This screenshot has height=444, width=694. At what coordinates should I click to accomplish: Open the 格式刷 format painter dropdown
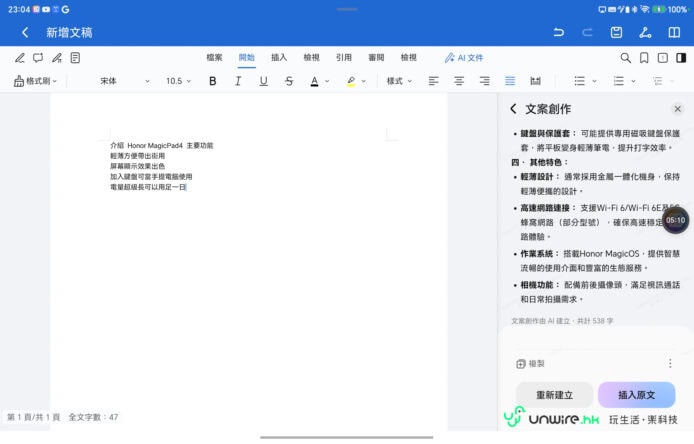[x=35, y=81]
